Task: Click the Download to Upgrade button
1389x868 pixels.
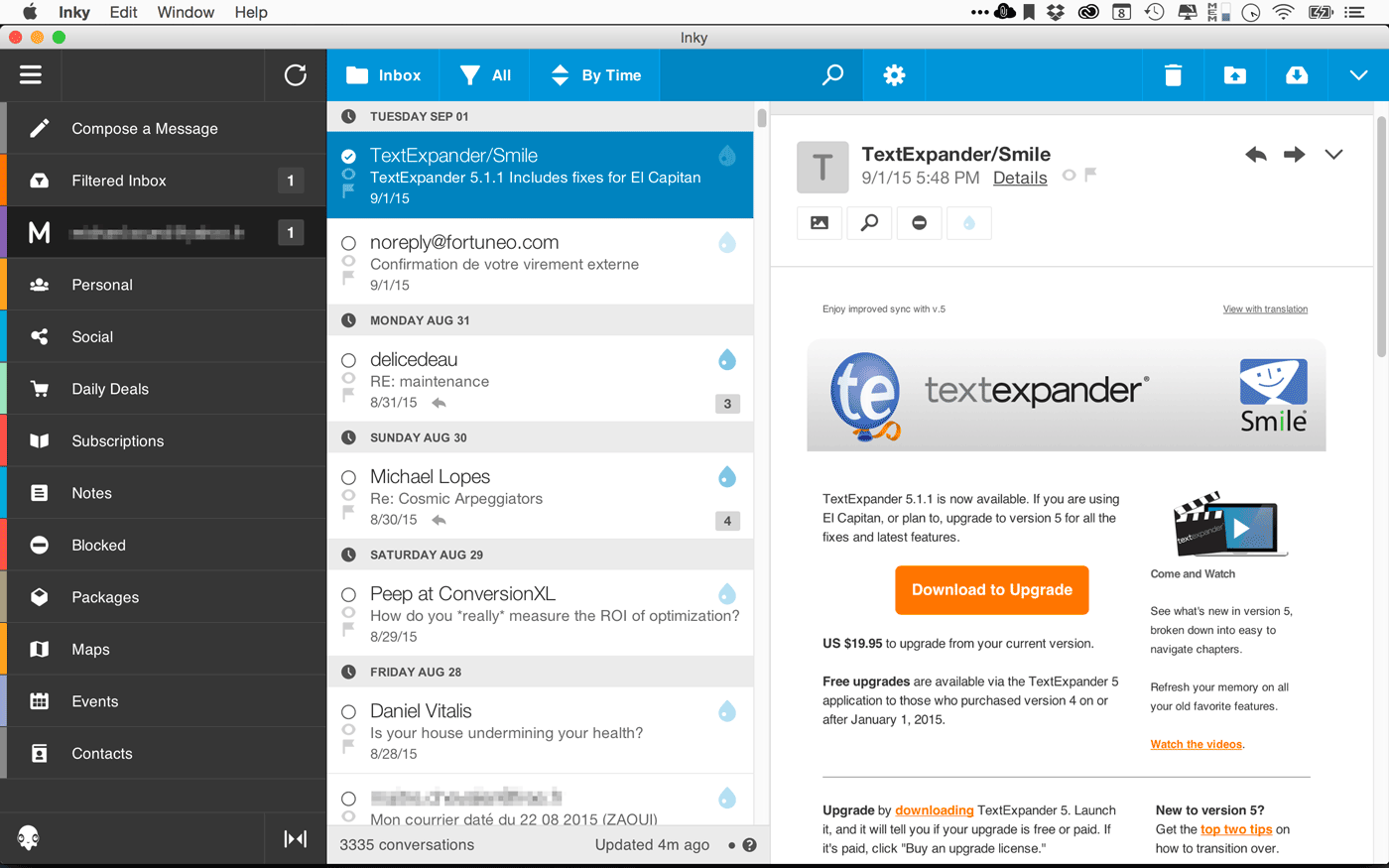Action: click(992, 590)
